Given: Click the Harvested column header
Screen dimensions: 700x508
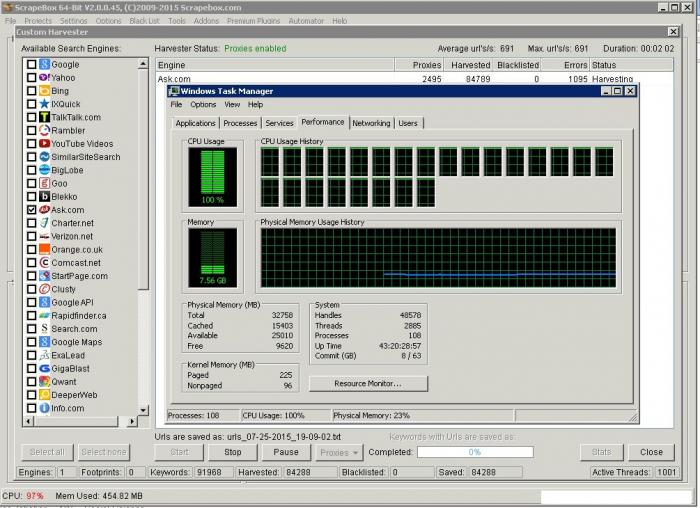Looking at the screenshot, I should [470, 65].
